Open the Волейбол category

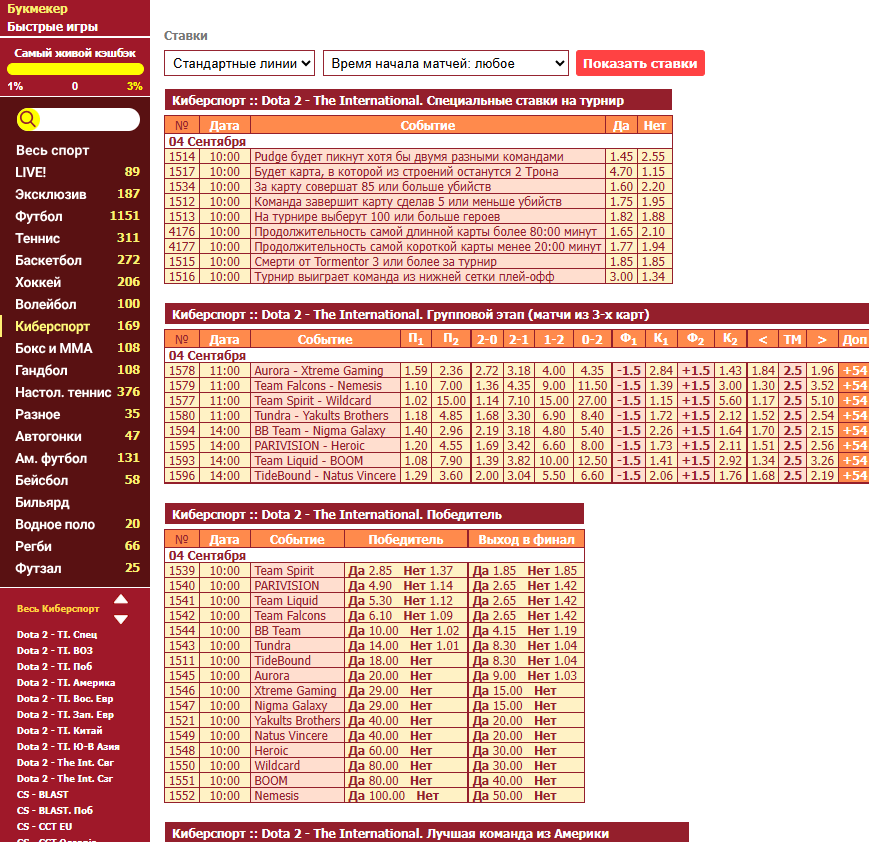tap(45, 304)
